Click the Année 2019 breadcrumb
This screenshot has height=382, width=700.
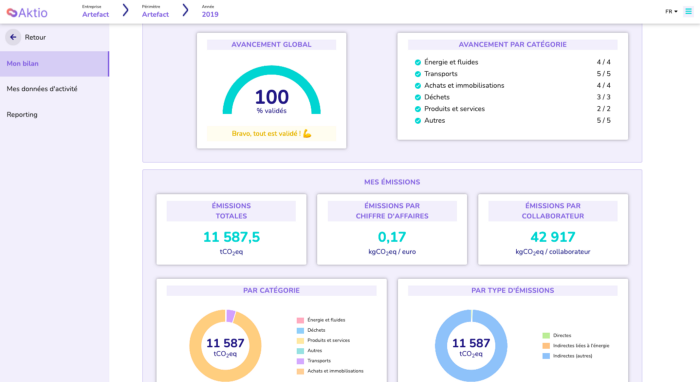pyautogui.click(x=210, y=12)
